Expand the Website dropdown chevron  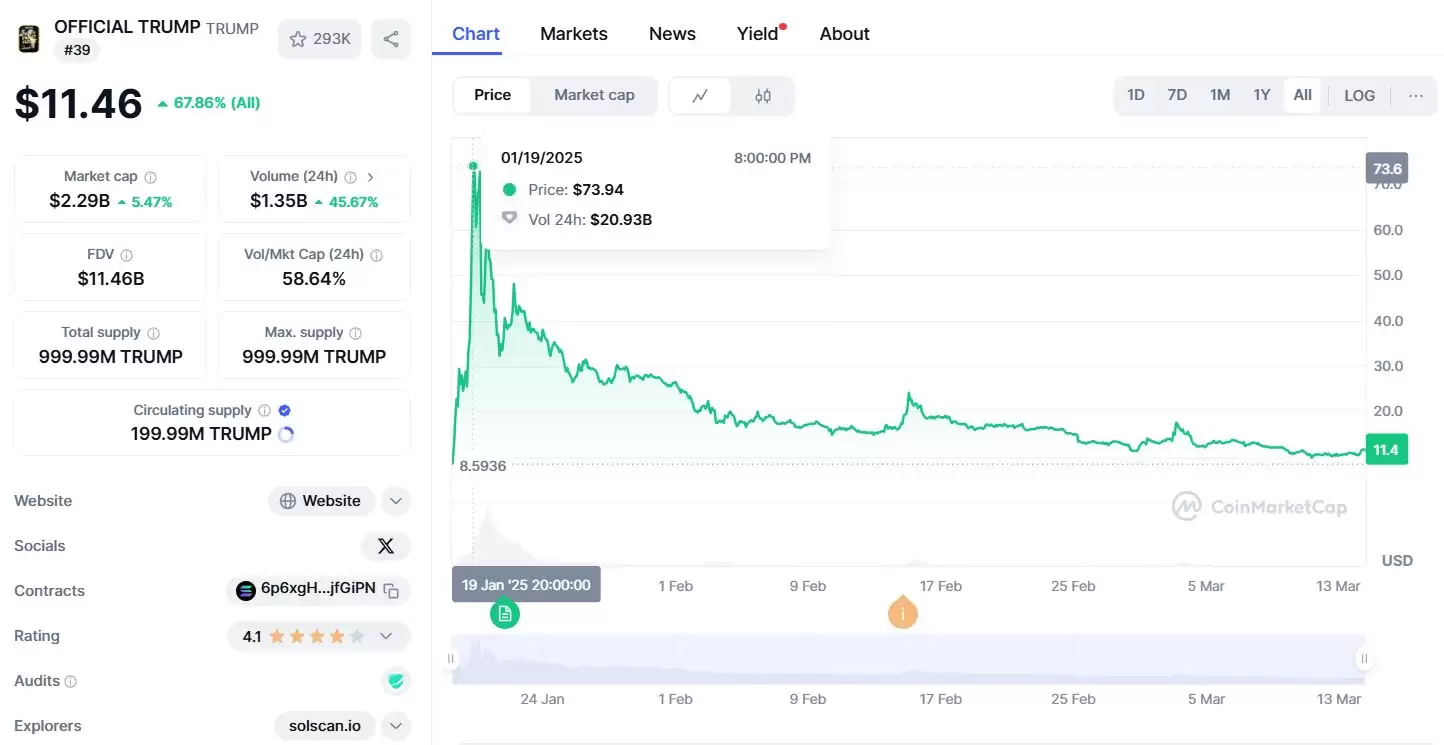click(x=396, y=501)
